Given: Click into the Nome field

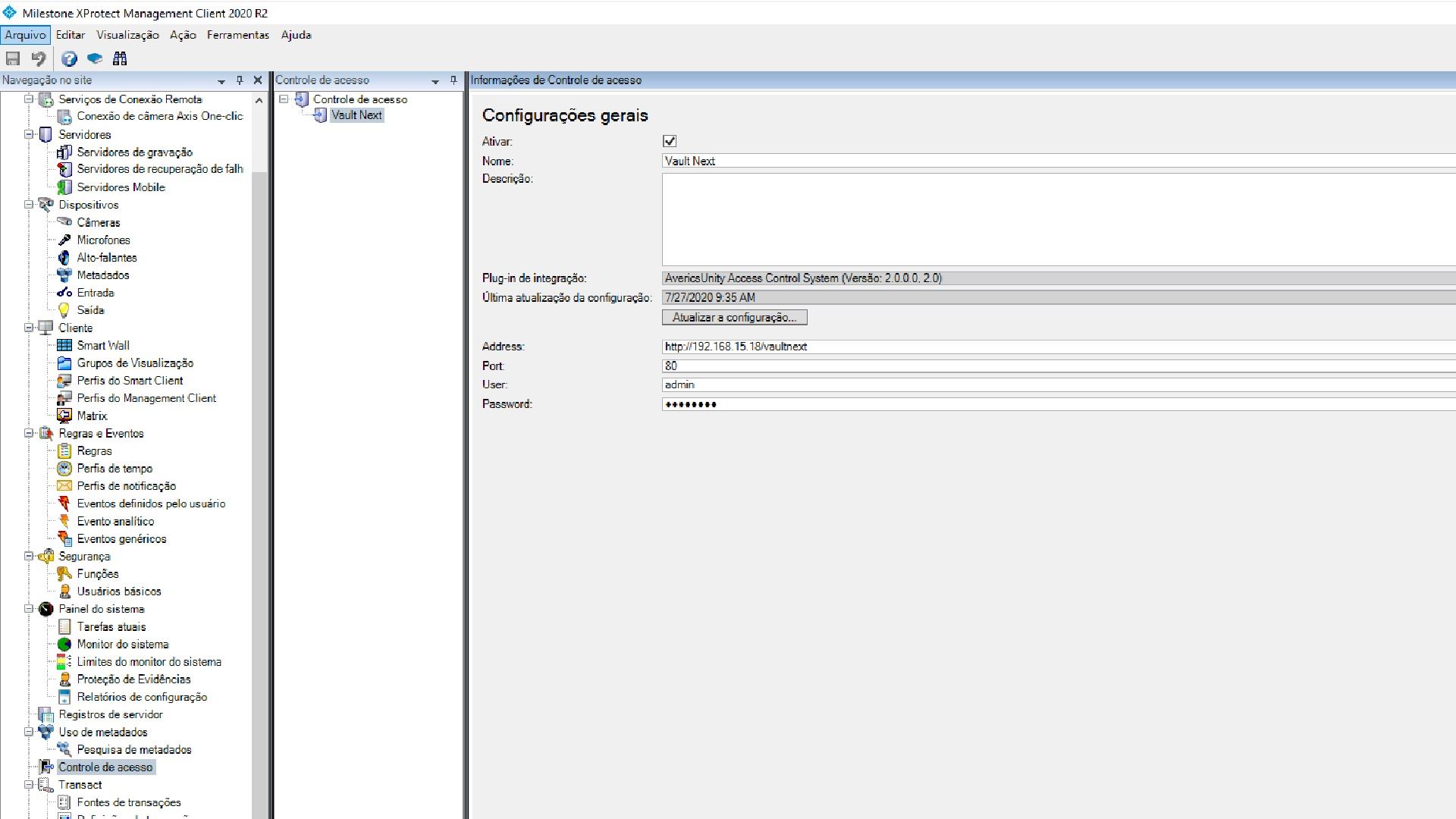Looking at the screenshot, I should coord(1059,161).
